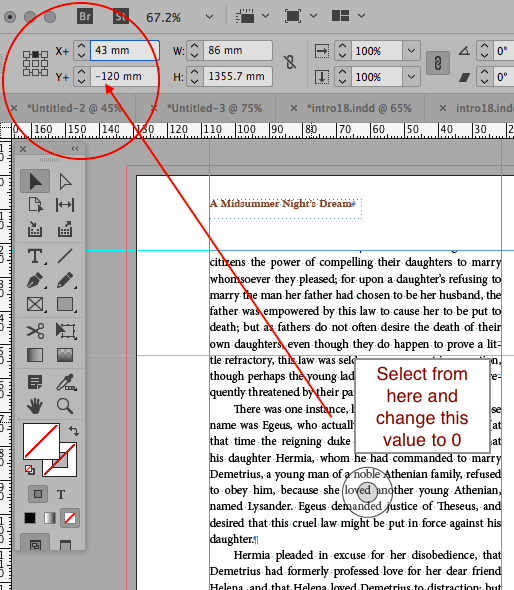Select the Direct Selection tool
The image size is (514, 590).
coord(65,181)
